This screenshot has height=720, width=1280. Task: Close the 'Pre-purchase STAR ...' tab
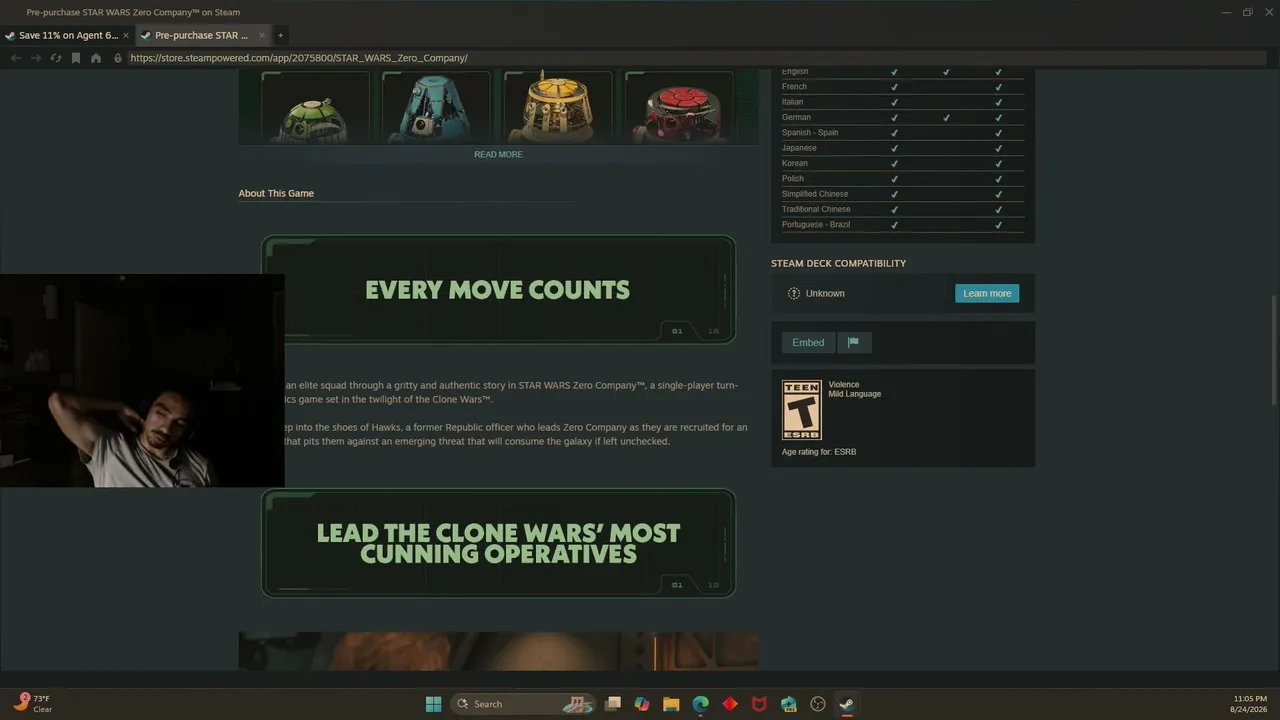coord(262,35)
